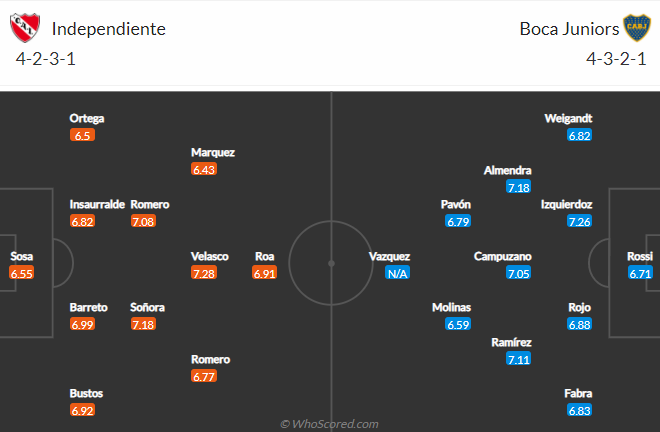
Task: Click the Boca Juniors club crest icon
Action: coord(636,28)
